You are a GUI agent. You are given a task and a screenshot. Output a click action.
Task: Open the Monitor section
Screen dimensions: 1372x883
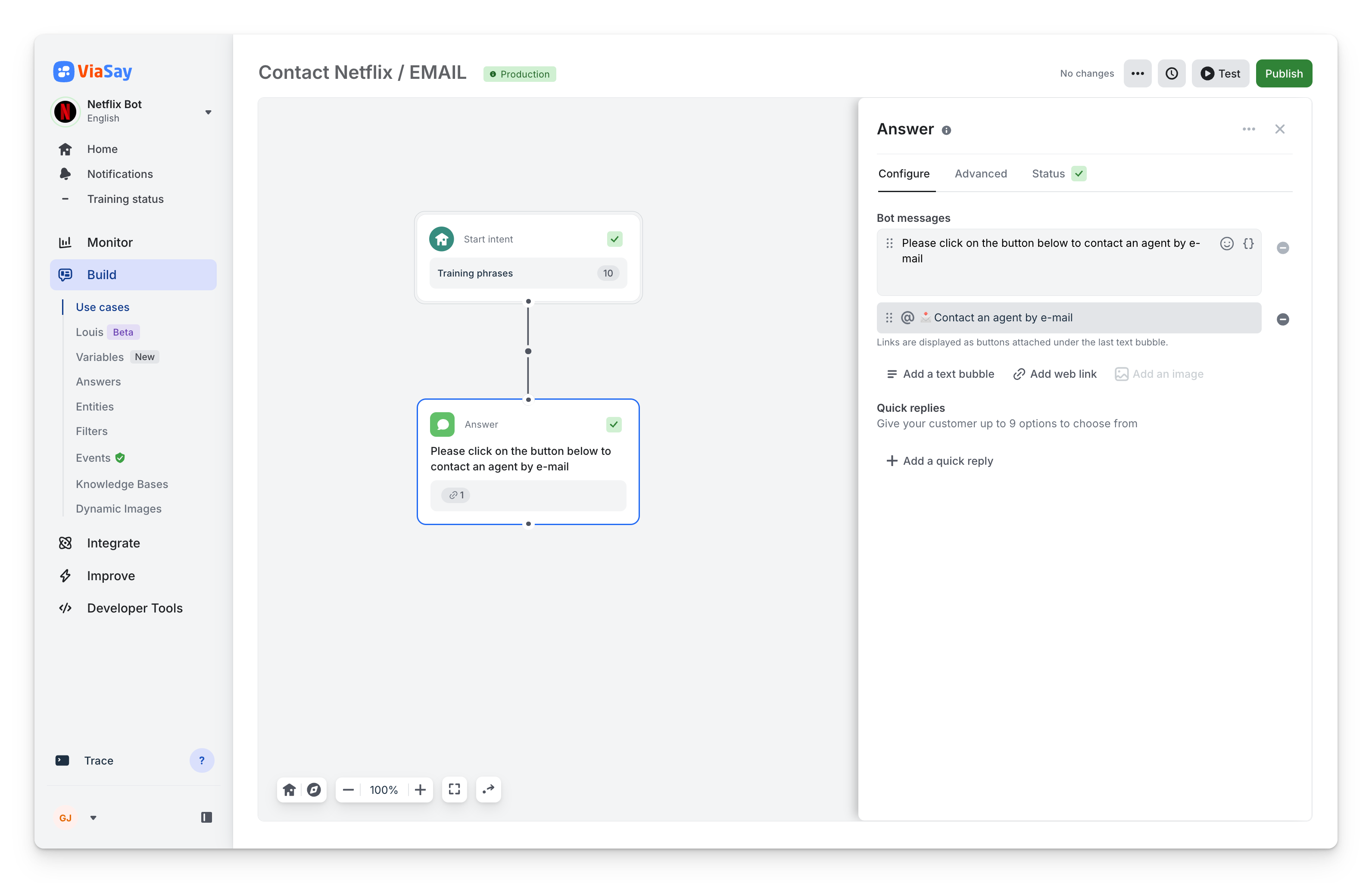tap(109, 243)
